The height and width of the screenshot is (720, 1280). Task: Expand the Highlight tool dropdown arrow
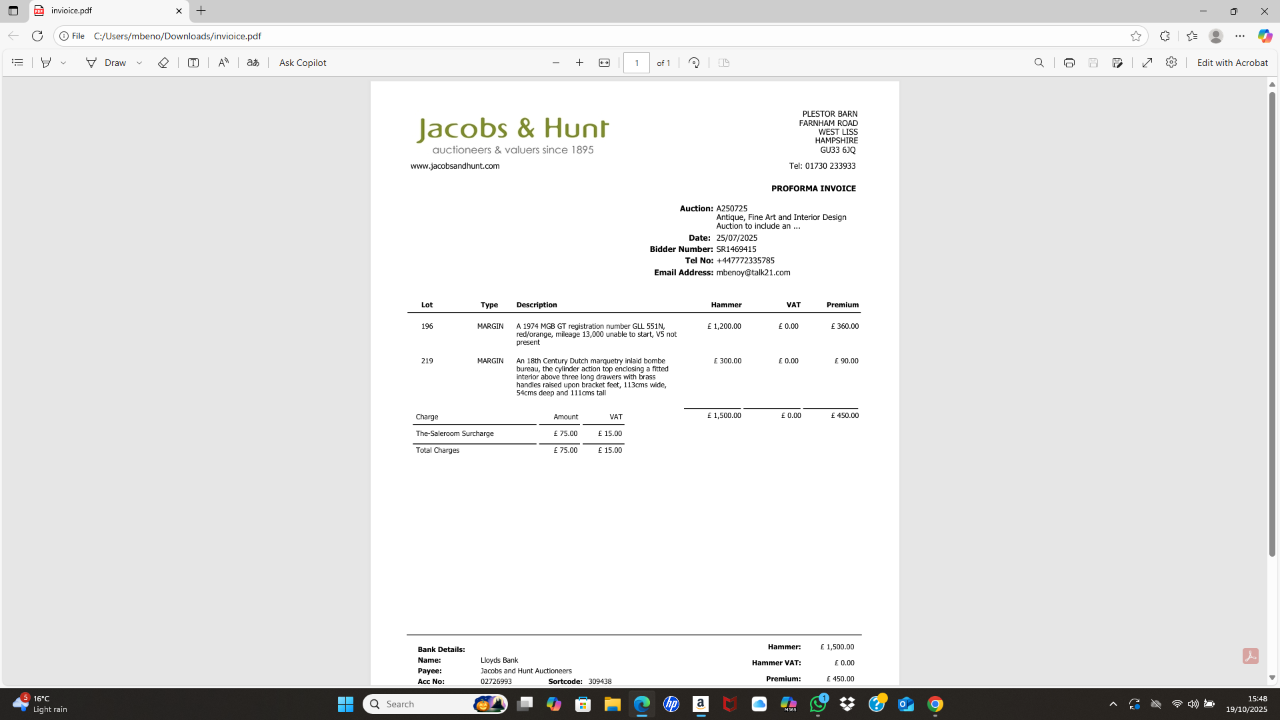(63, 62)
